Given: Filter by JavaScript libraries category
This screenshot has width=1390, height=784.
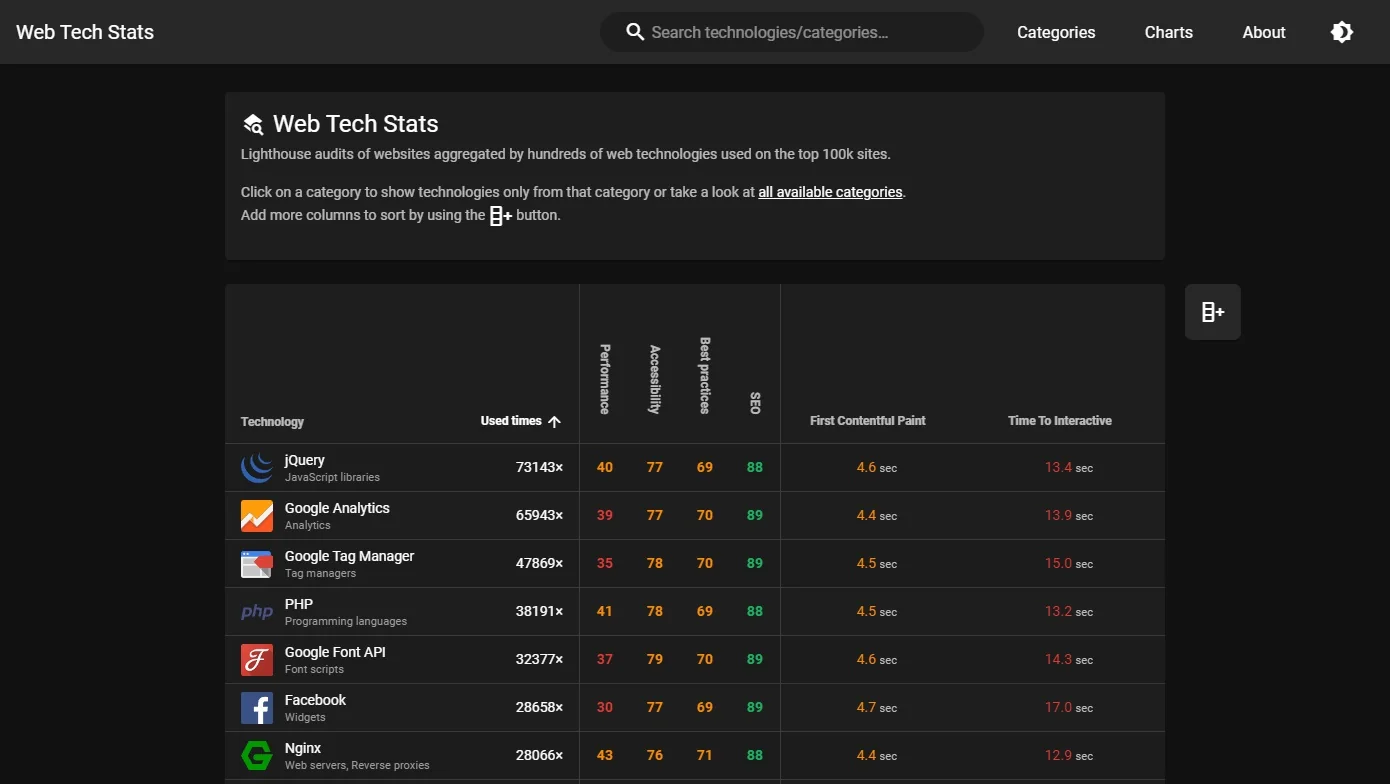Looking at the screenshot, I should click(x=332, y=478).
